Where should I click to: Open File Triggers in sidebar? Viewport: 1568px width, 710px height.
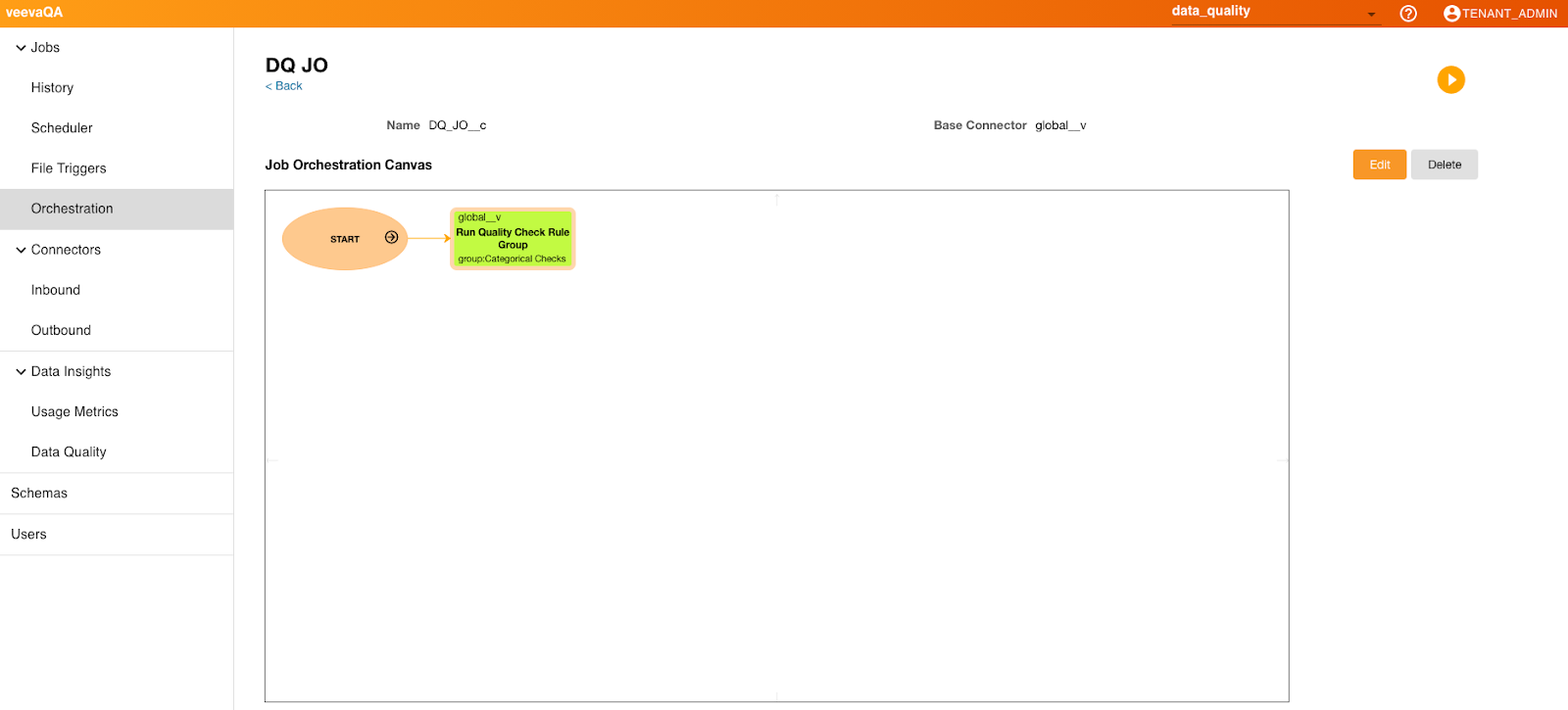pos(69,168)
